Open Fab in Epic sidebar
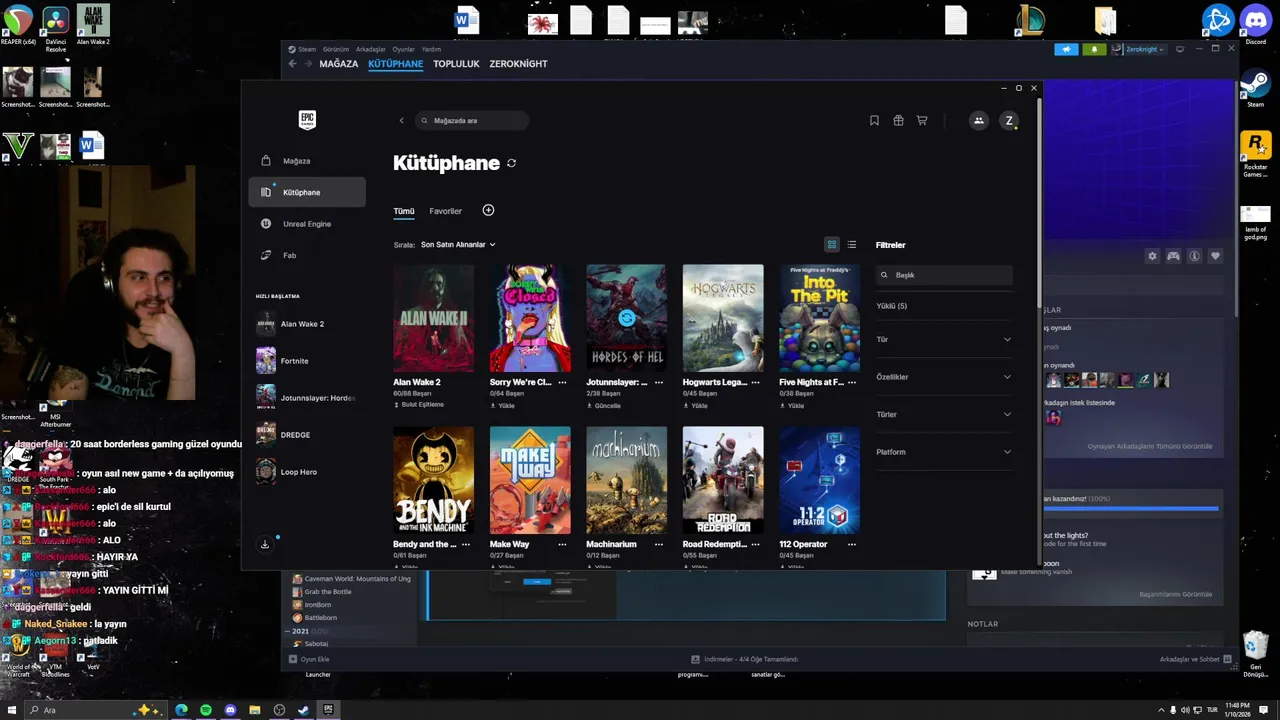Screen dimensions: 1280x720 click(x=307, y=255)
